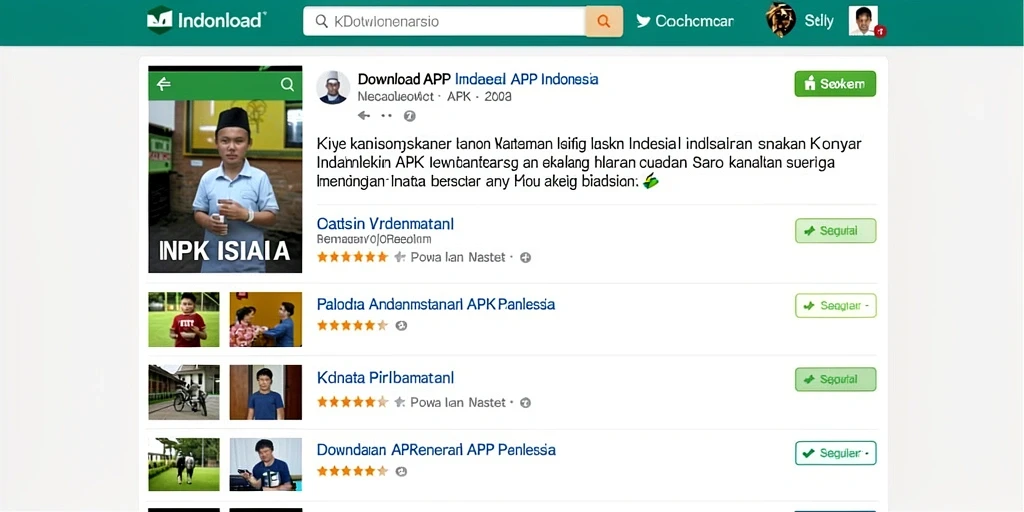Open Palodia Andenmstanarl APK Panlessia link
The width and height of the screenshot is (1024, 512).
436,304
